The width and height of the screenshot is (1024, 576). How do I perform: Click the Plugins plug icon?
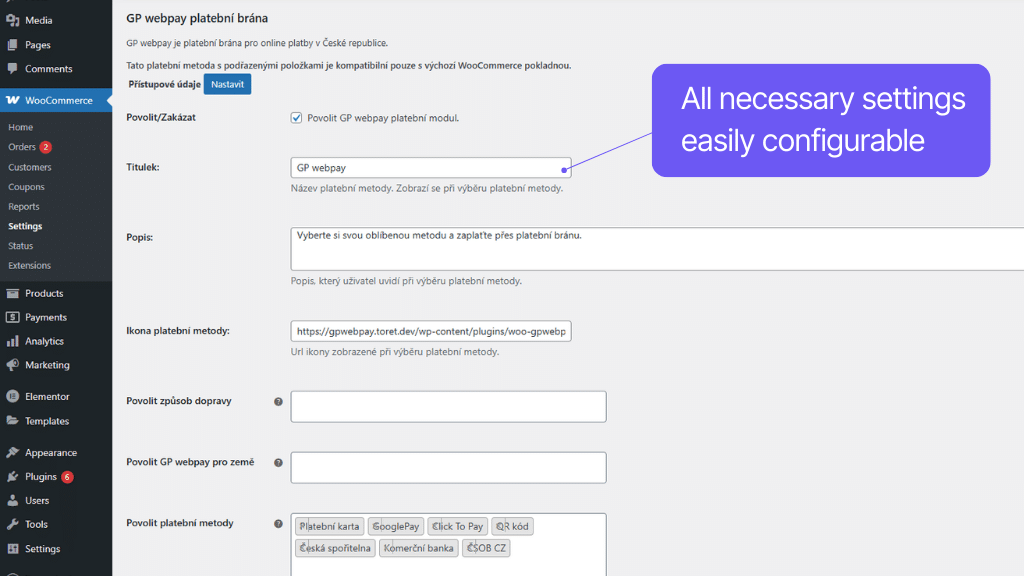point(12,476)
